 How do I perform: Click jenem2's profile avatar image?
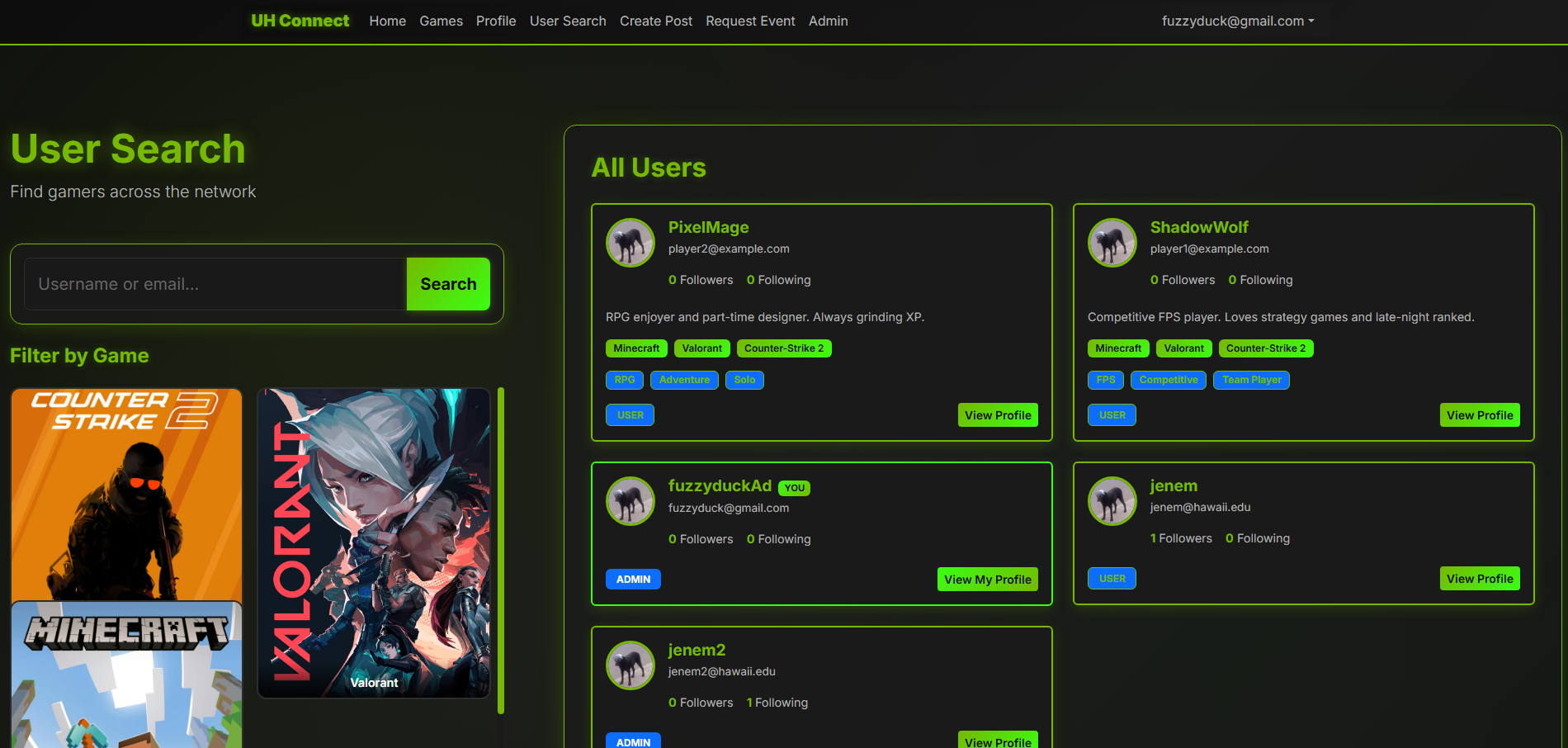coord(631,665)
